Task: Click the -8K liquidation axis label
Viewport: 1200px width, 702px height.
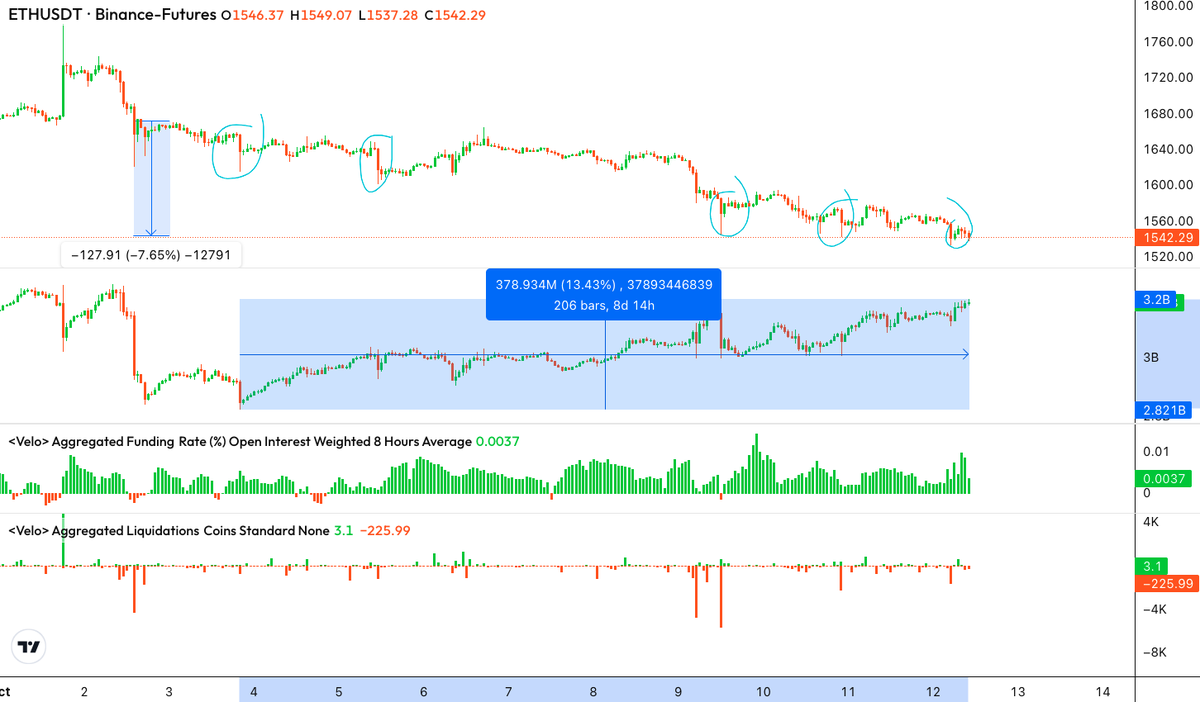Action: [x=1155, y=653]
